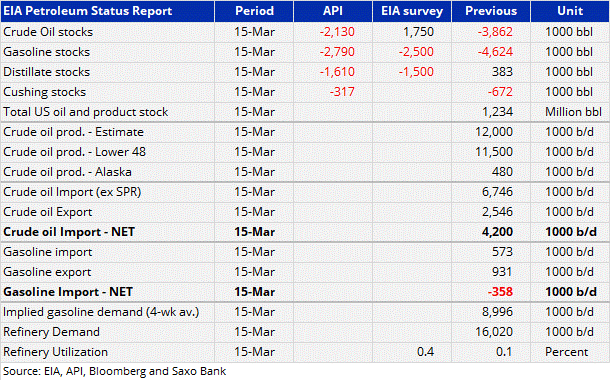The image size is (611, 380).
Task: Click the bold '1000 b/d' unit for Crude oil Import - NET
Action: pyautogui.click(x=570, y=232)
